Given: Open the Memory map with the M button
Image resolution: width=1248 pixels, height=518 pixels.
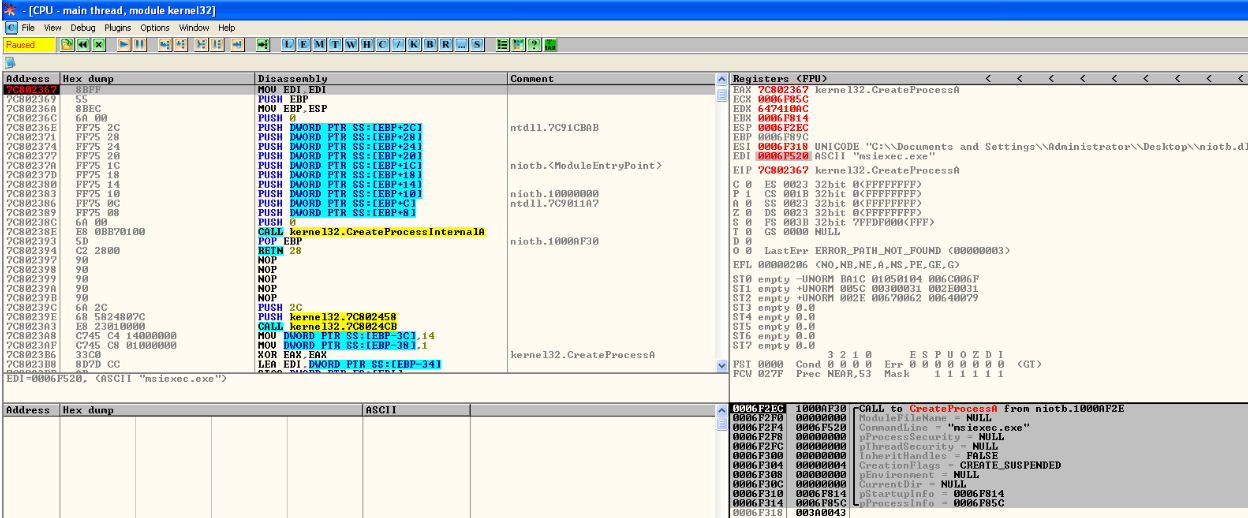Looking at the screenshot, I should point(320,45).
